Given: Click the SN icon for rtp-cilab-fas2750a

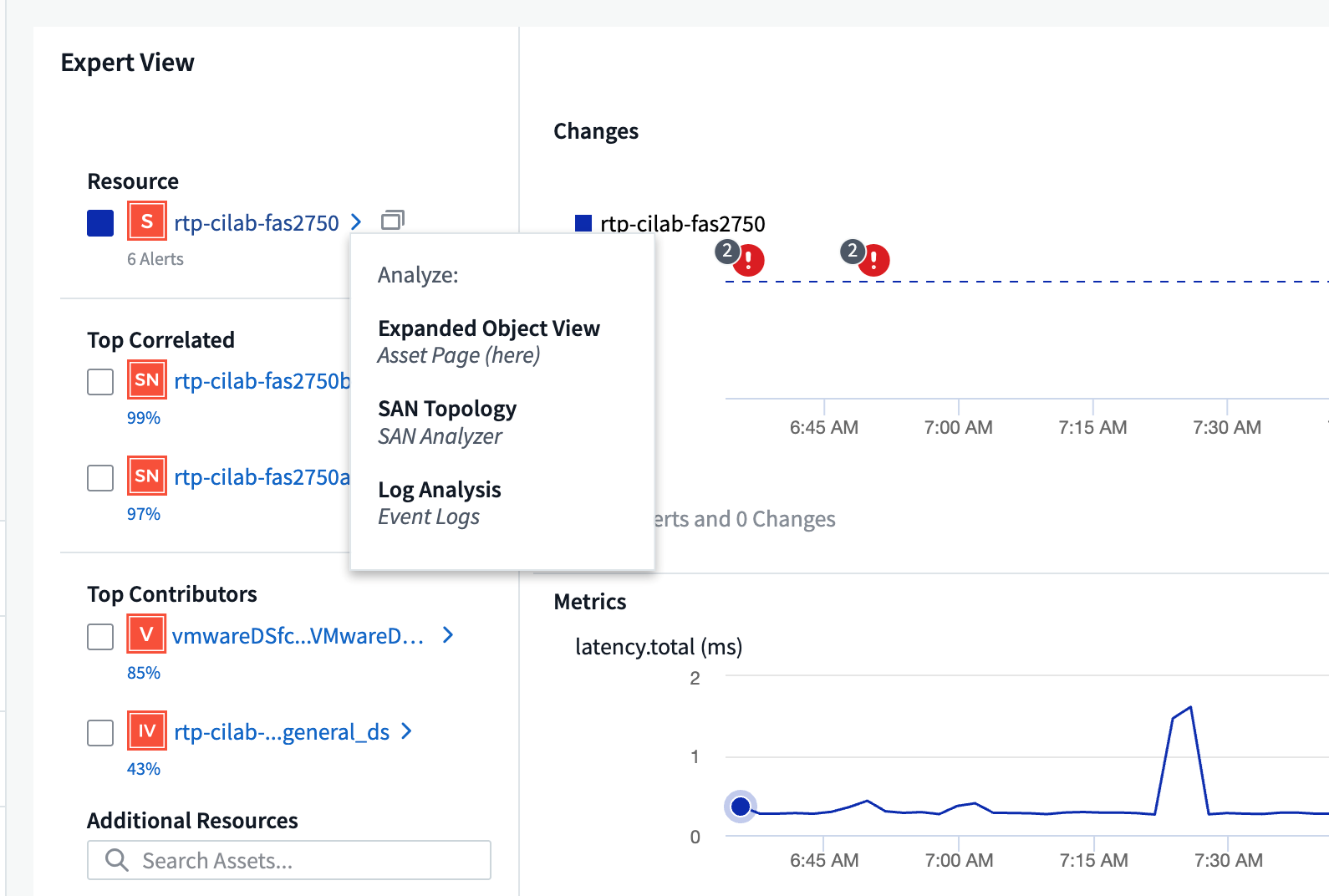Looking at the screenshot, I should pyautogui.click(x=146, y=476).
